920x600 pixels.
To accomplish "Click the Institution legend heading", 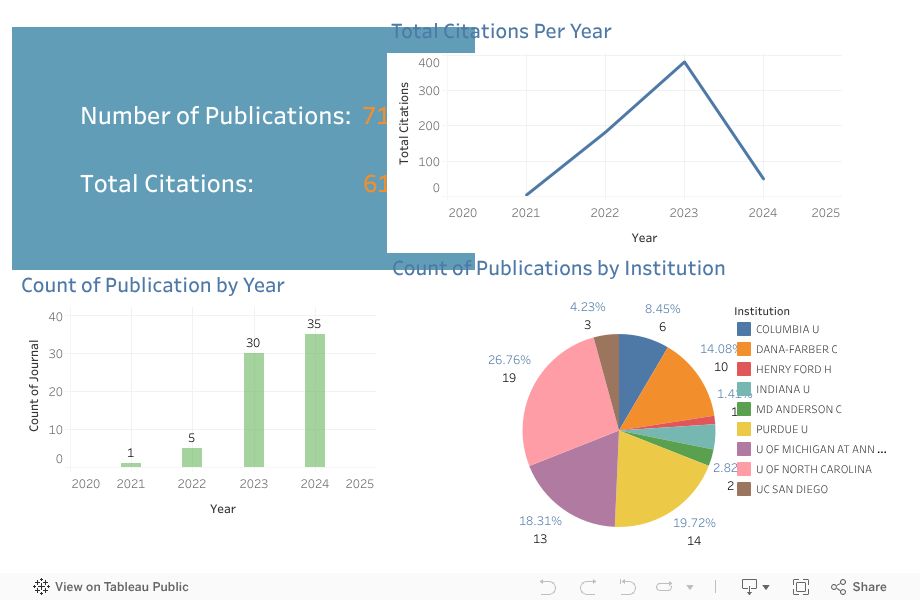I will (x=762, y=311).
